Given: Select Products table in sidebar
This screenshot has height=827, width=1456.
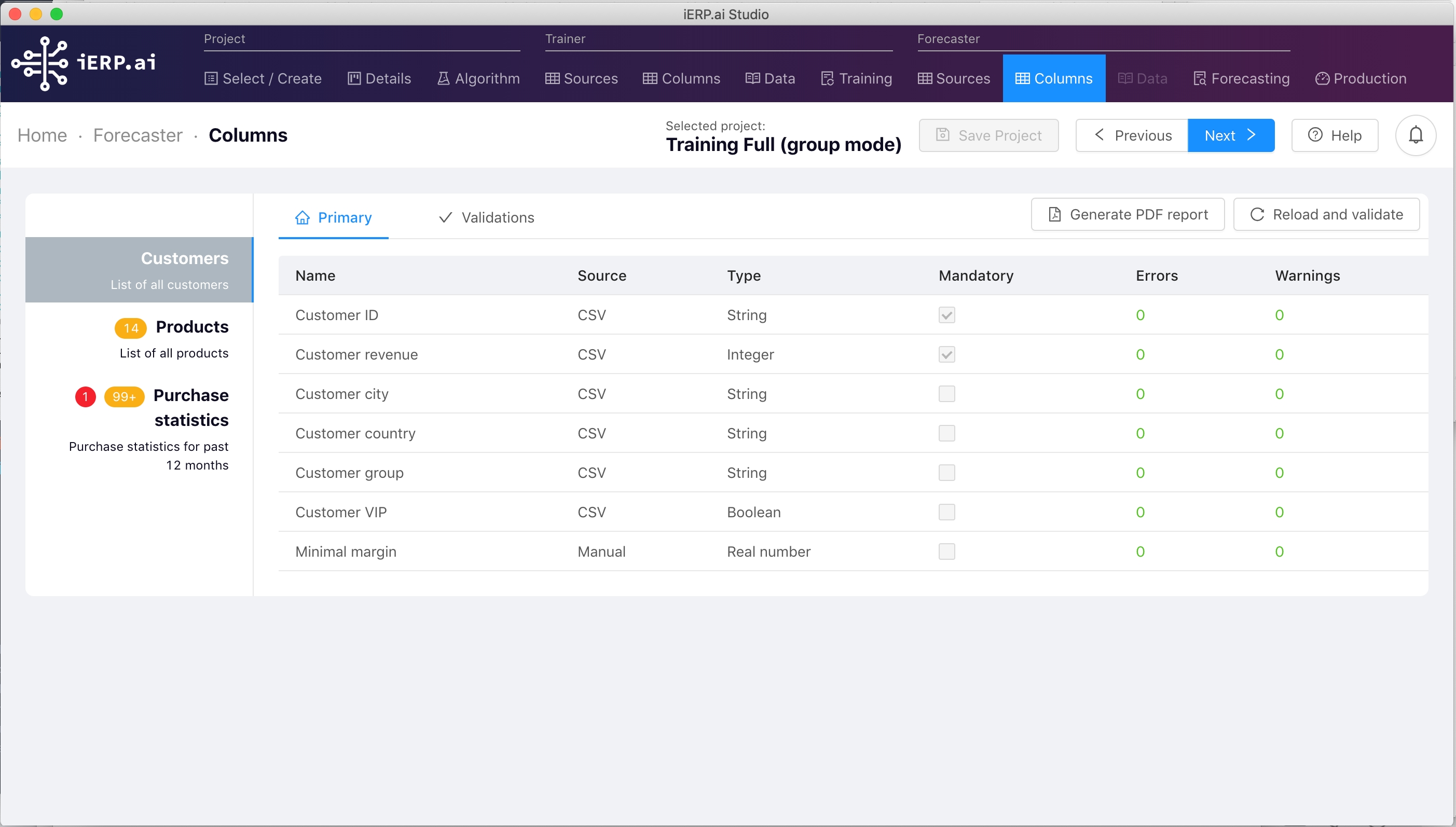Looking at the screenshot, I should 191,327.
